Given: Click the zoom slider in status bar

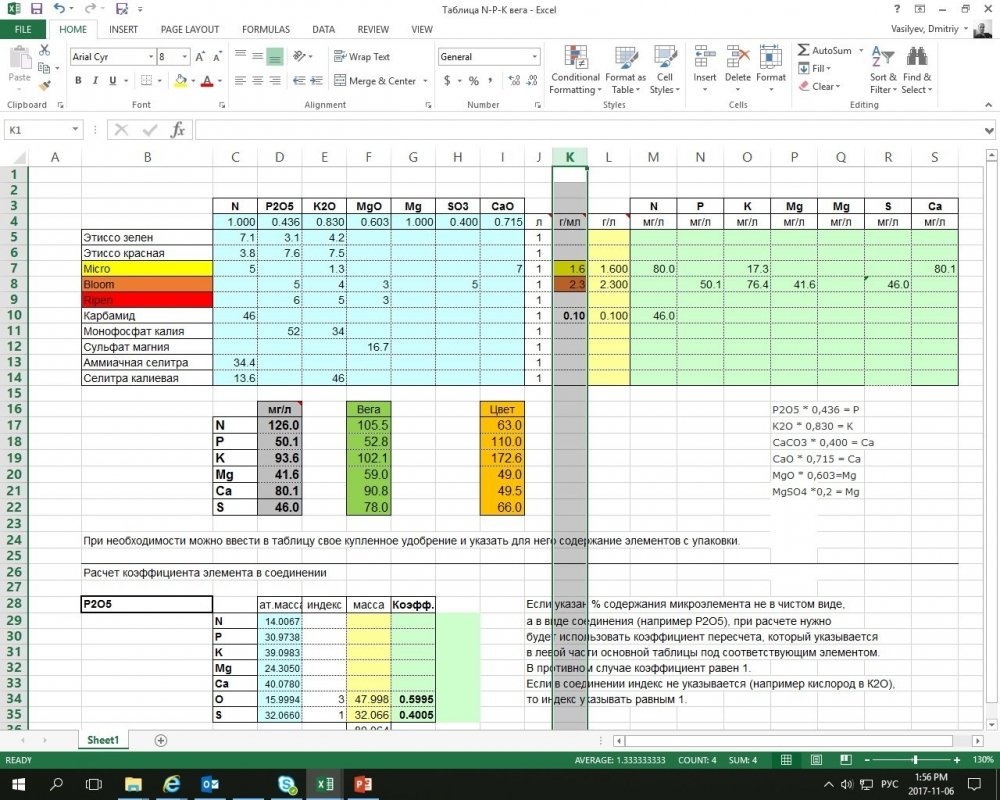Looking at the screenshot, I should (915, 760).
